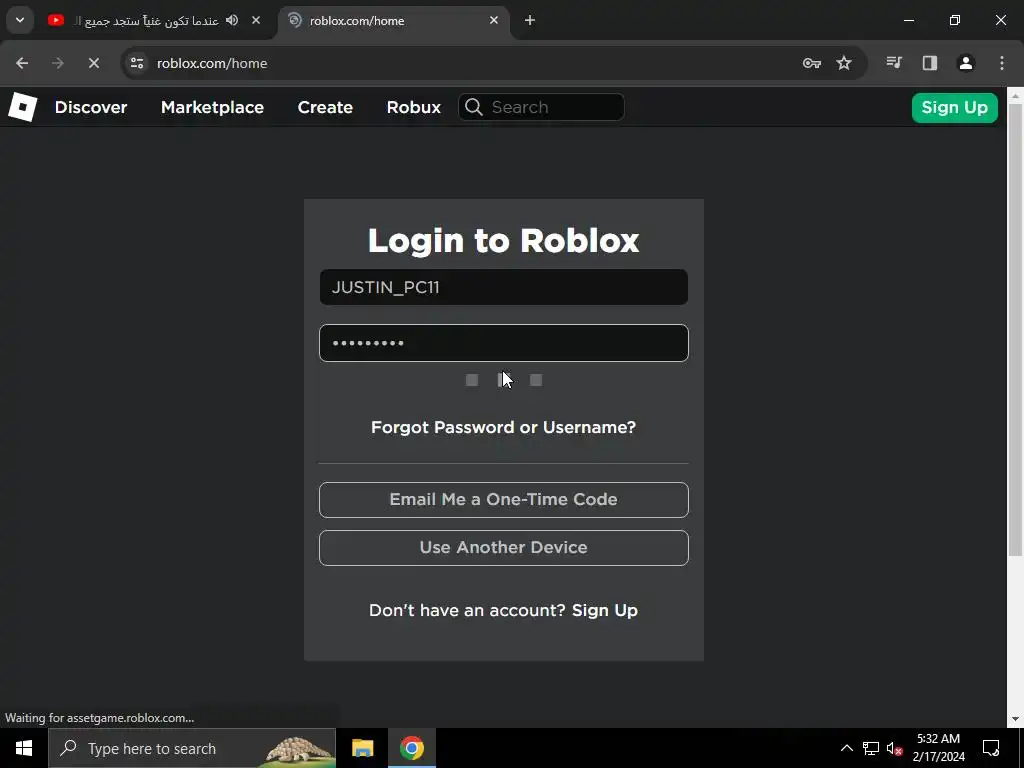Open the Chrome profile icon
The width and height of the screenshot is (1024, 768).
(x=966, y=63)
